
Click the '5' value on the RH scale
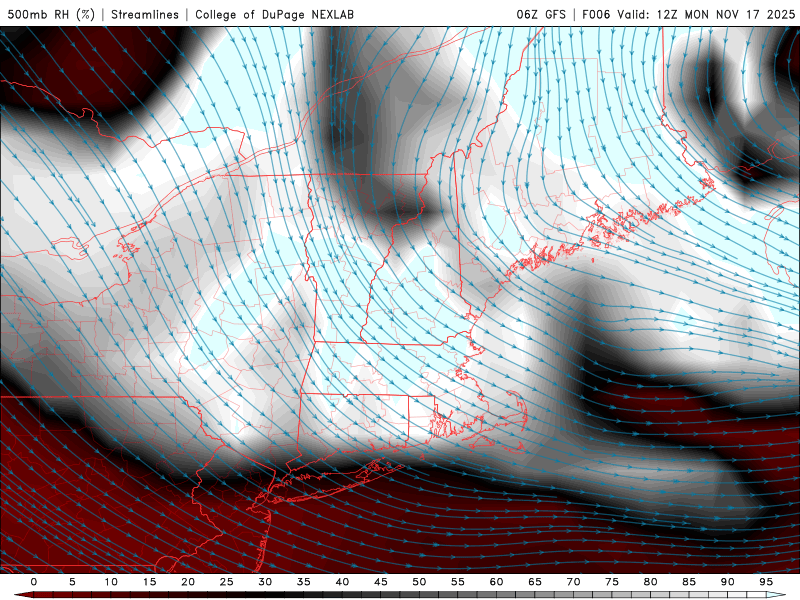(x=72, y=582)
